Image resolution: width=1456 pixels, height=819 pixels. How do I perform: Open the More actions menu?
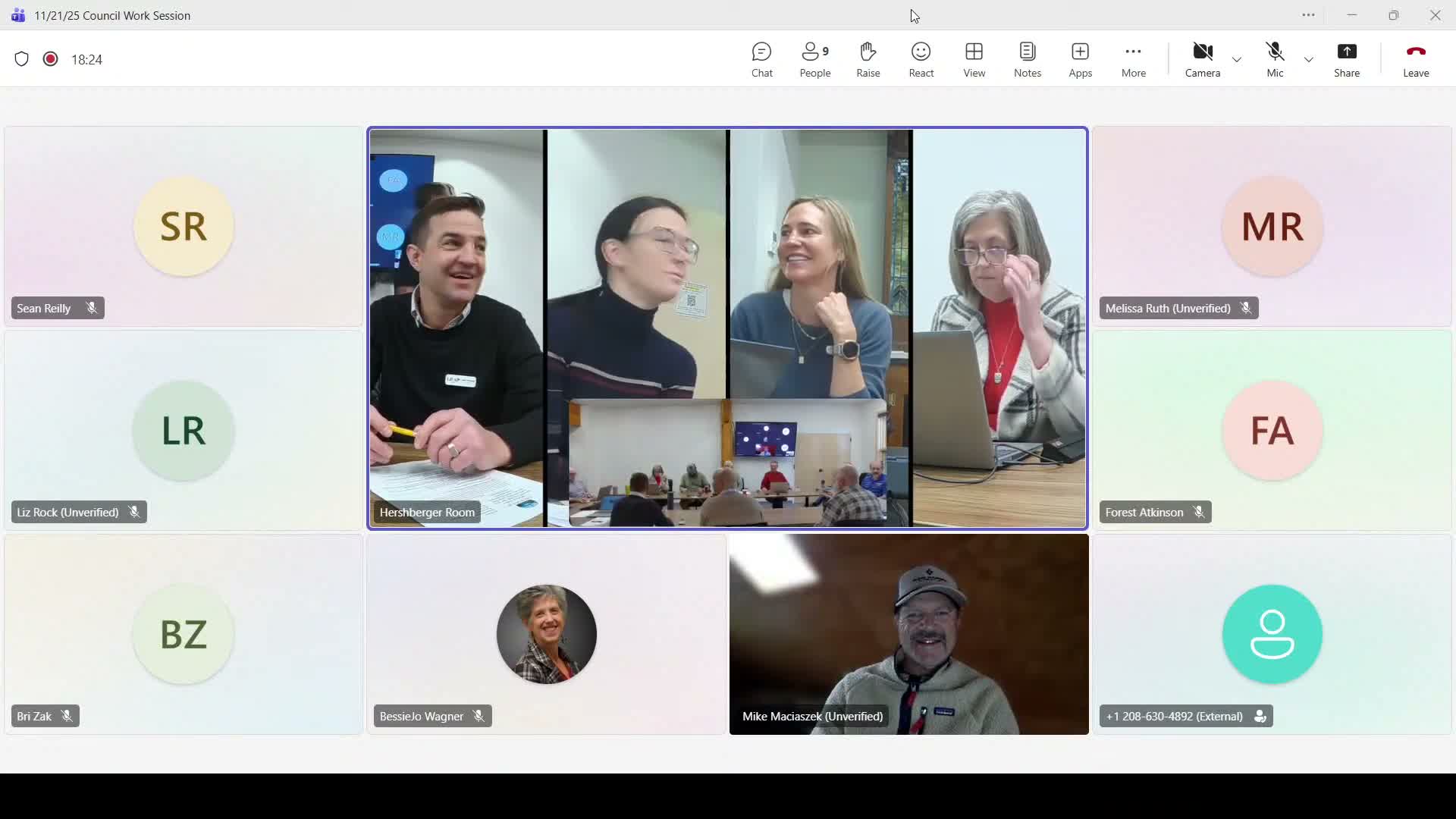1133,59
